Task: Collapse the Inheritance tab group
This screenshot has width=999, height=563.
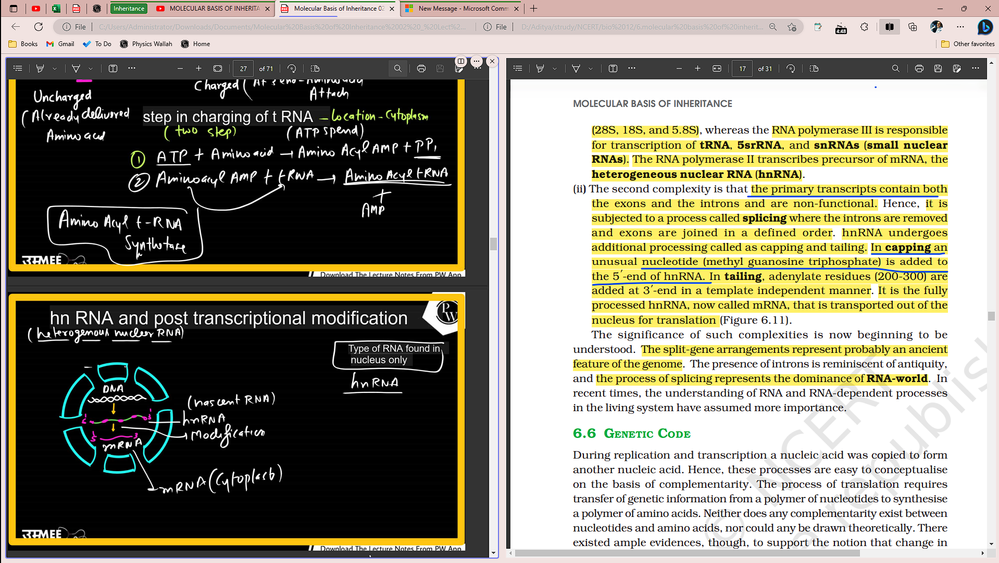Action: (x=129, y=8)
